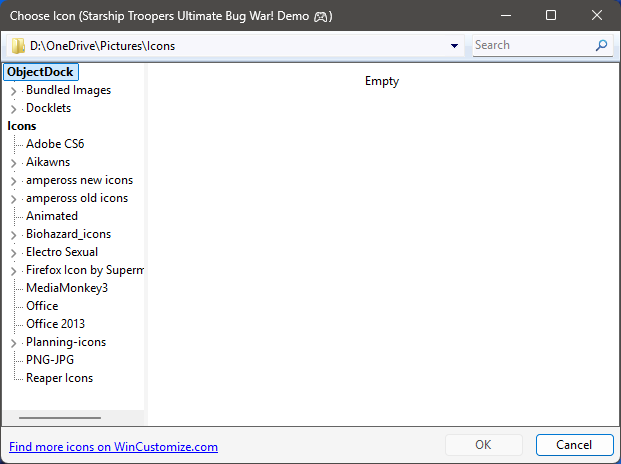Select the Office 2013 folder
The height and width of the screenshot is (464, 621).
click(x=55, y=324)
